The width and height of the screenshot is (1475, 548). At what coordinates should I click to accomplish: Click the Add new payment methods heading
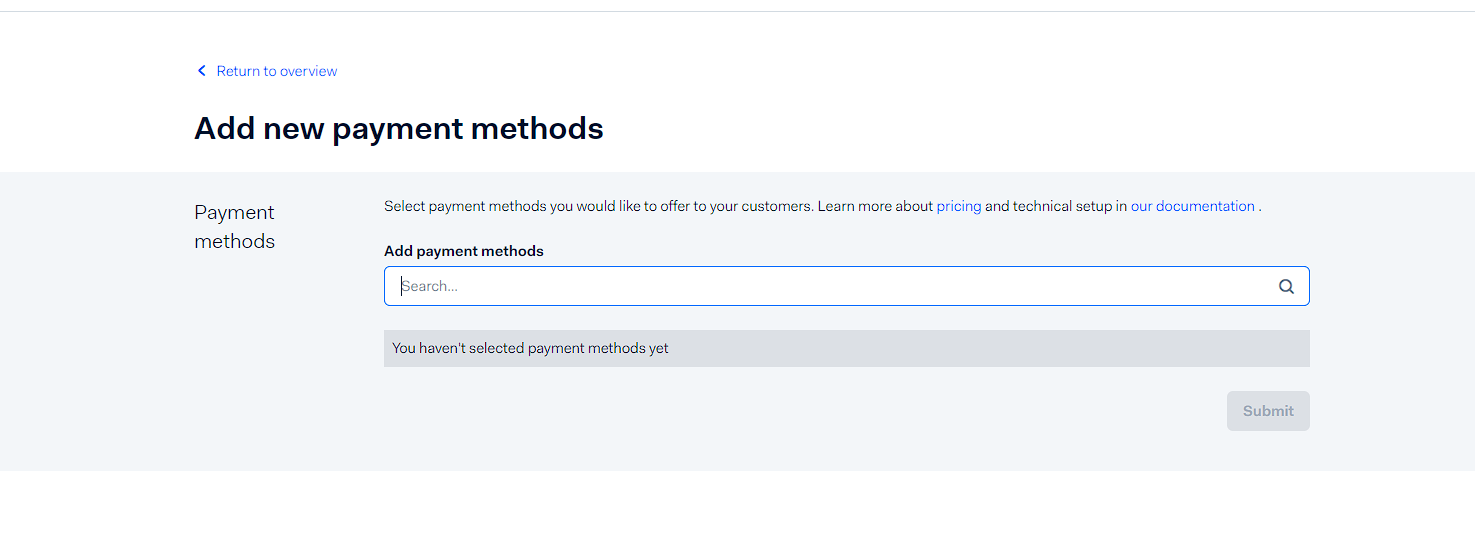point(398,129)
